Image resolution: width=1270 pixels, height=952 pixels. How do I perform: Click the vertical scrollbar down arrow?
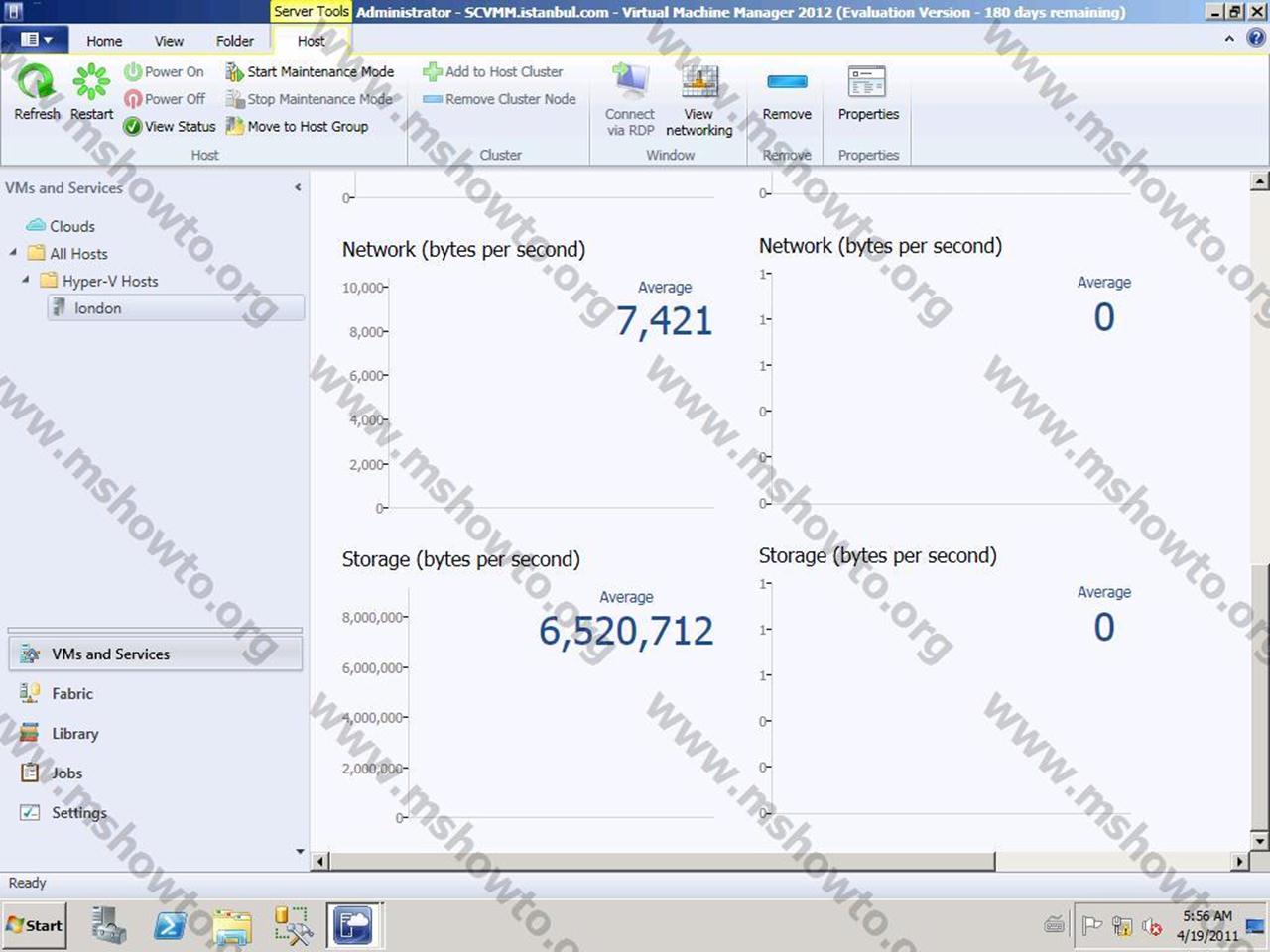[x=1260, y=841]
